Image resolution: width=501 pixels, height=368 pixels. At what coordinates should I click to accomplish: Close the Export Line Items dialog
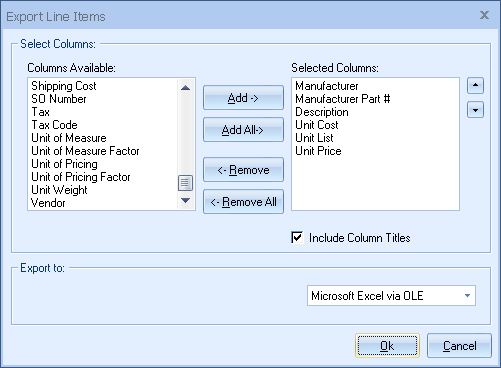484,15
